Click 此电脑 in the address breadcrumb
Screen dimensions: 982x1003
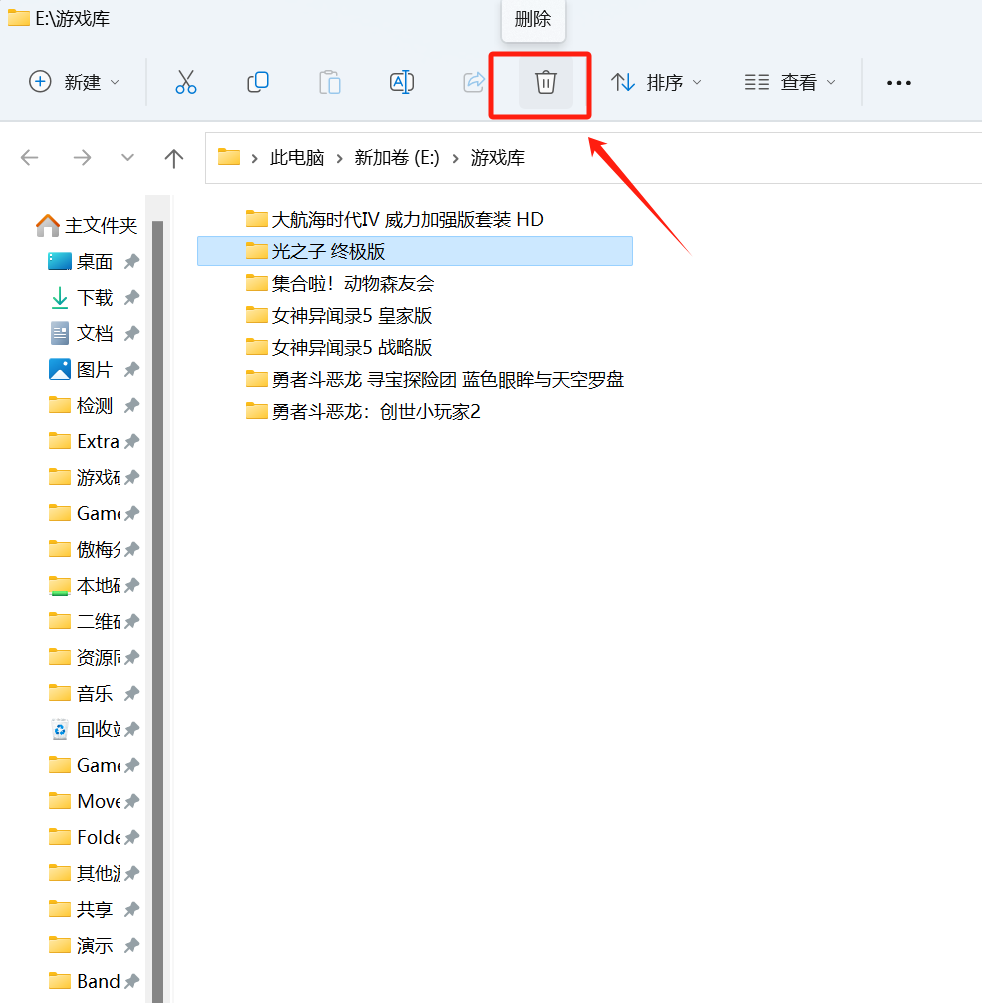click(297, 157)
